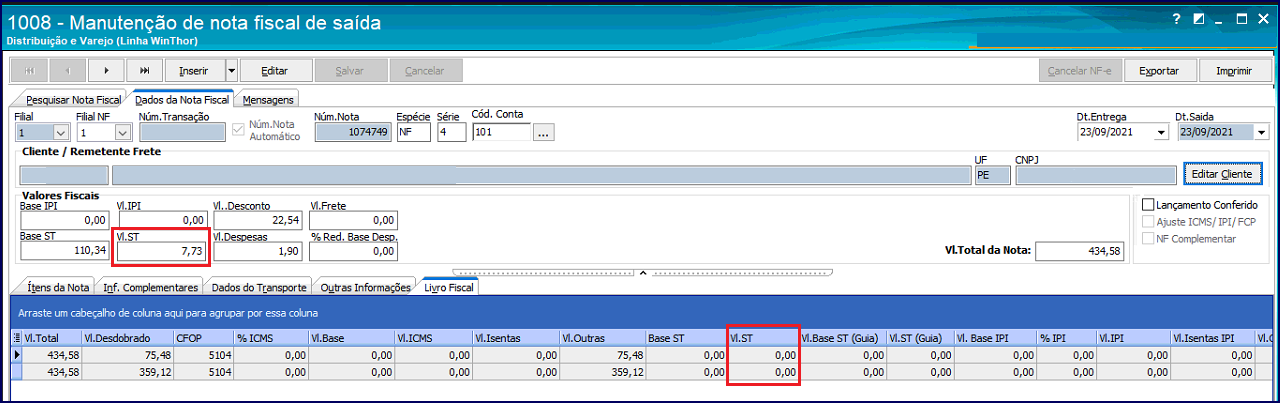Open the grid column chooser icon
The width and height of the screenshot is (1280, 403).
point(15,338)
